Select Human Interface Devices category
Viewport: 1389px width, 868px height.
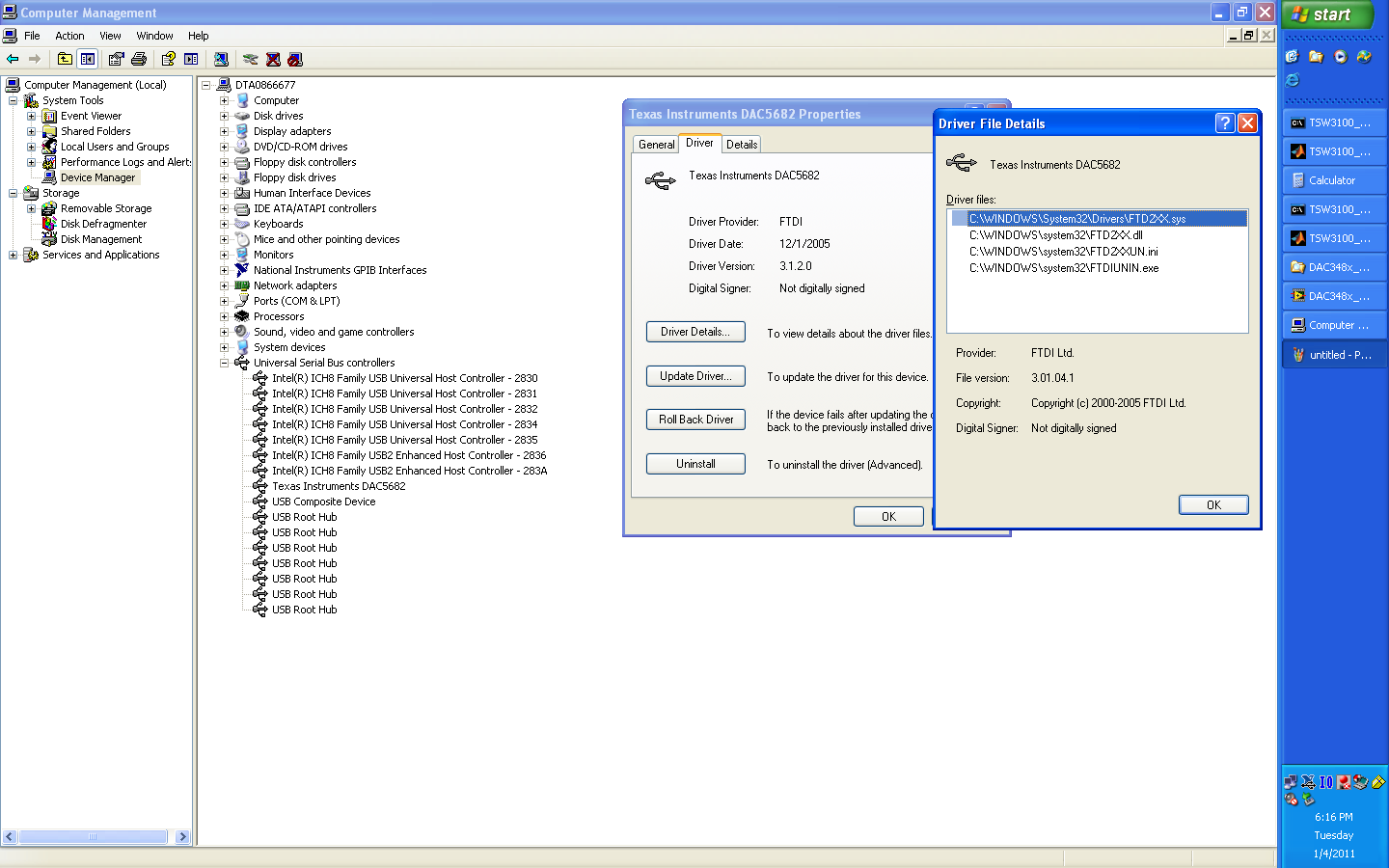click(x=312, y=193)
